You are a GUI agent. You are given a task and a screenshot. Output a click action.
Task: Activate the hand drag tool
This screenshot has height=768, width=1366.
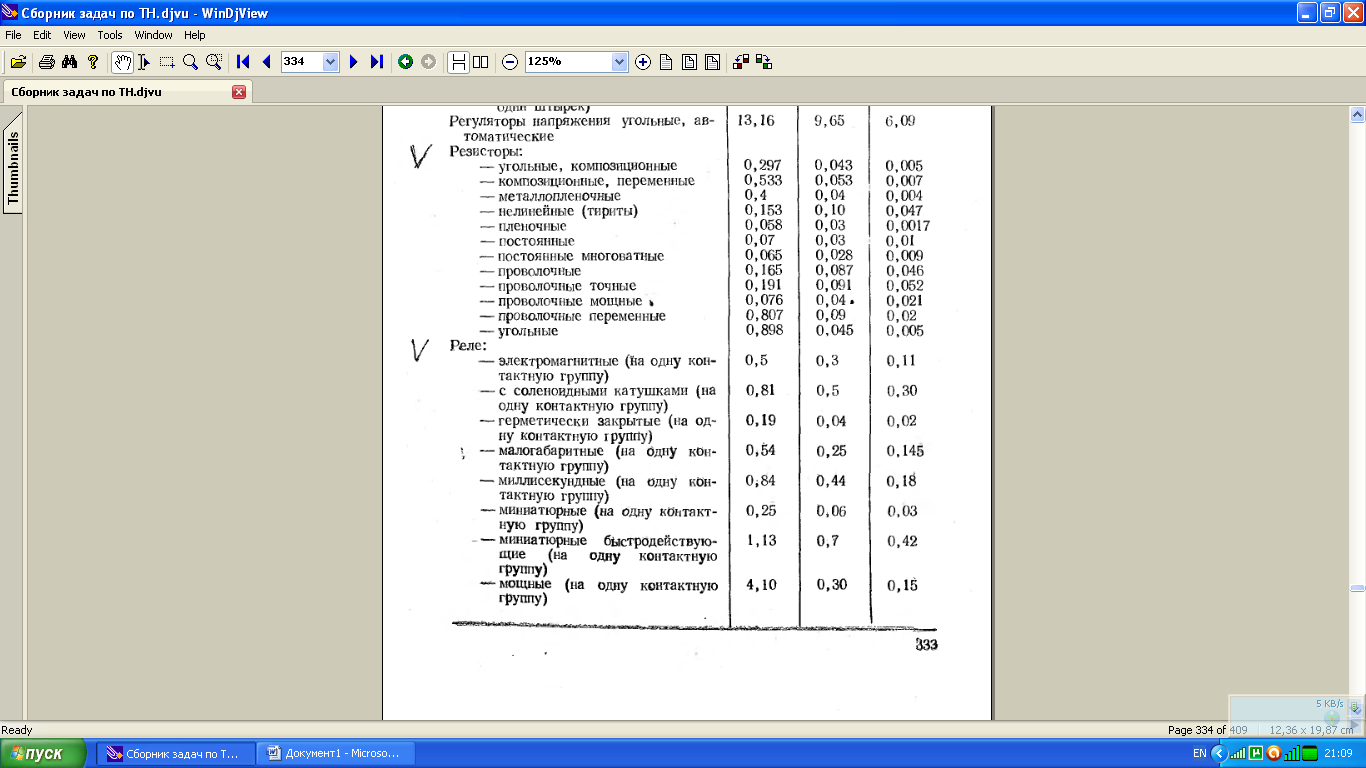(x=121, y=62)
